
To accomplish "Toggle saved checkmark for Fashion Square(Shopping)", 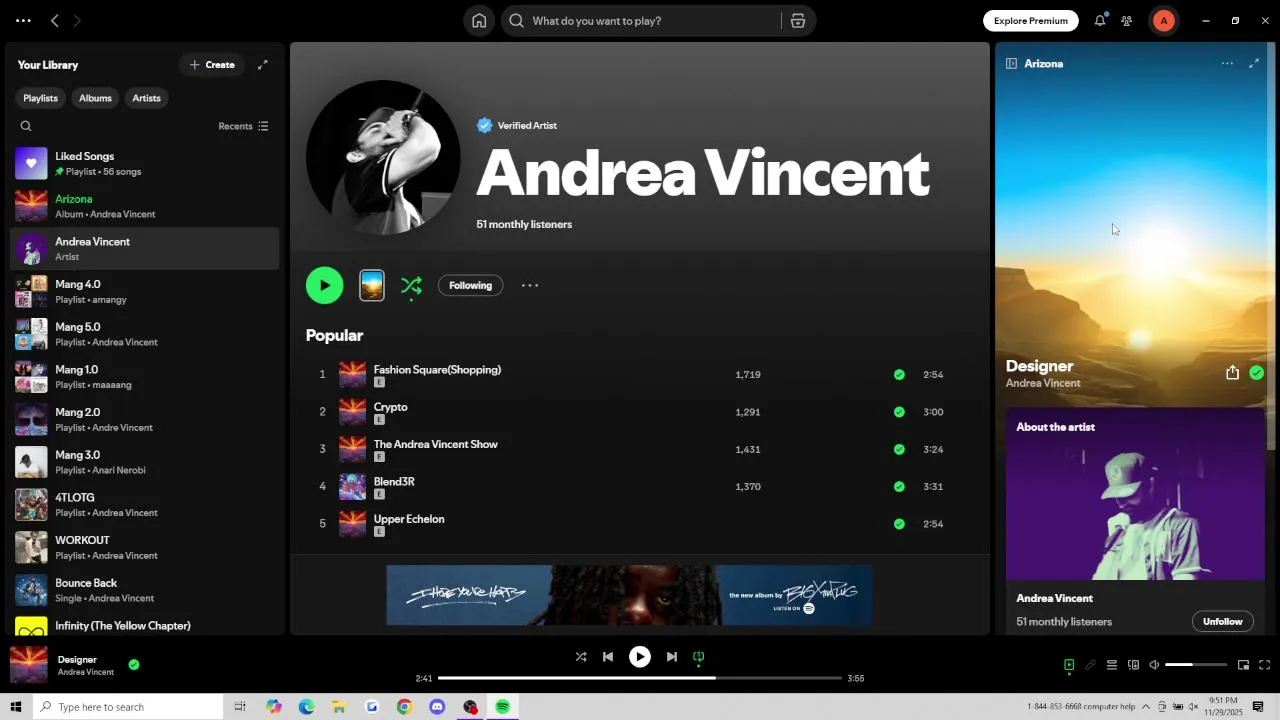I will click(899, 375).
